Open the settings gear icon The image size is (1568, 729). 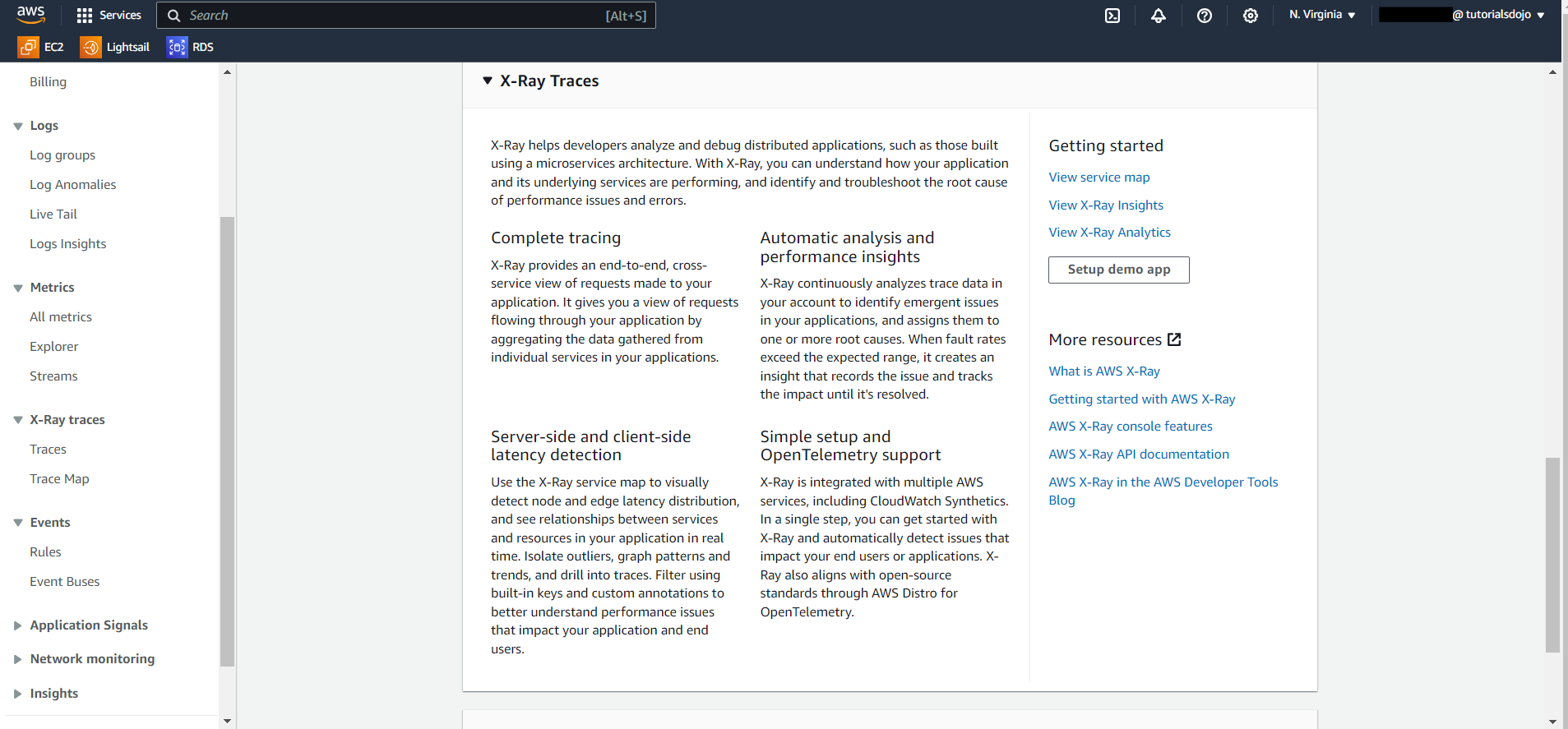pyautogui.click(x=1251, y=16)
